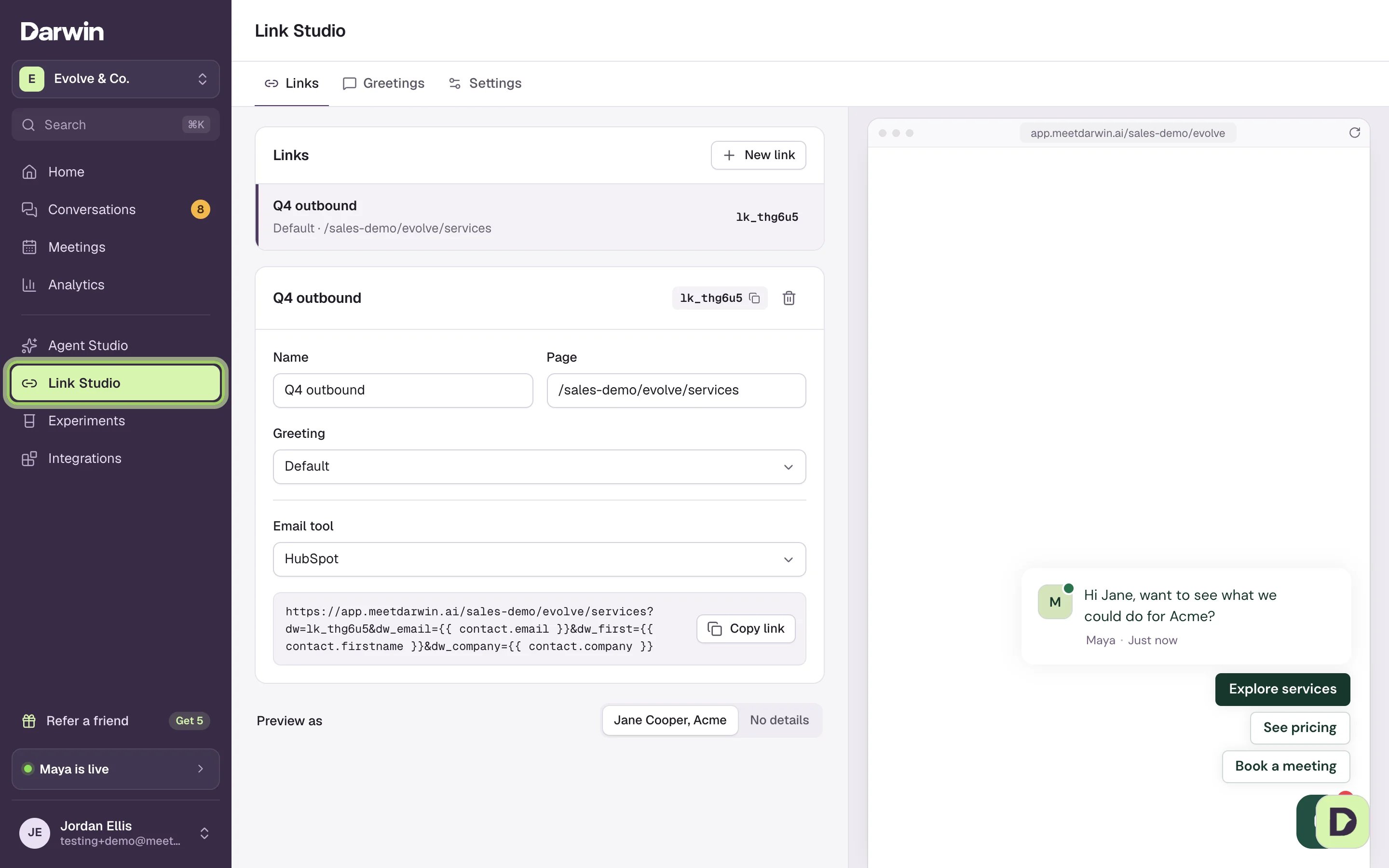The width and height of the screenshot is (1389, 868).
Task: Click Explore services in the preview
Action: coord(1282,689)
